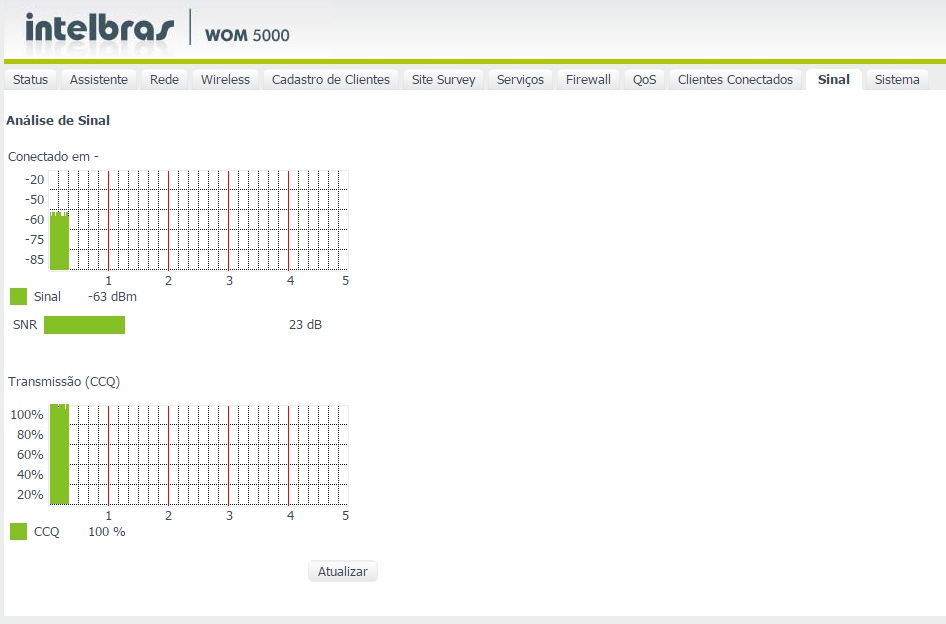Open the Status tab
The width and height of the screenshot is (946, 624).
(x=30, y=80)
